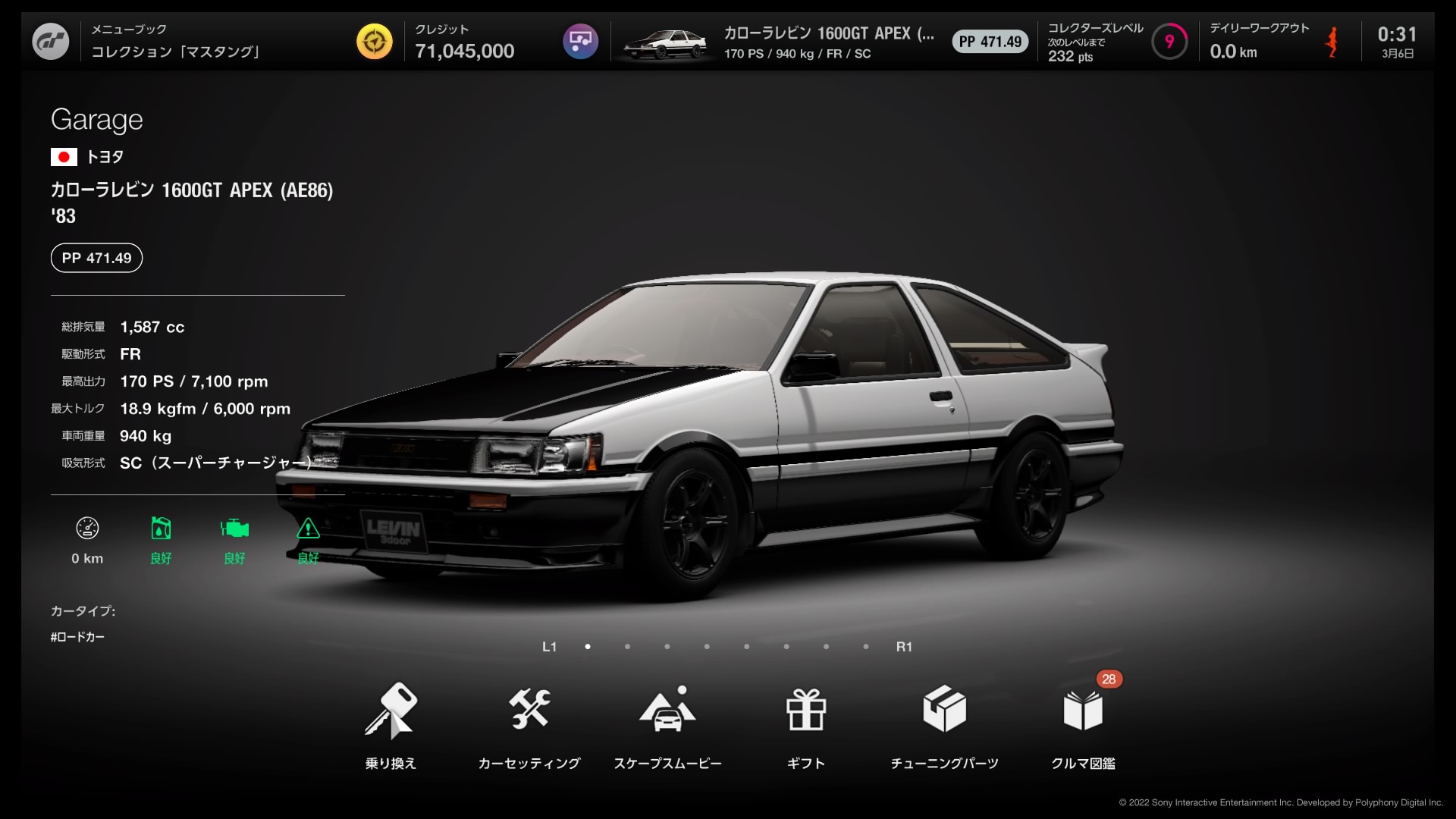Screen dimensions: 1456x819
Task: Click the purple music replay icon
Action: 581,42
